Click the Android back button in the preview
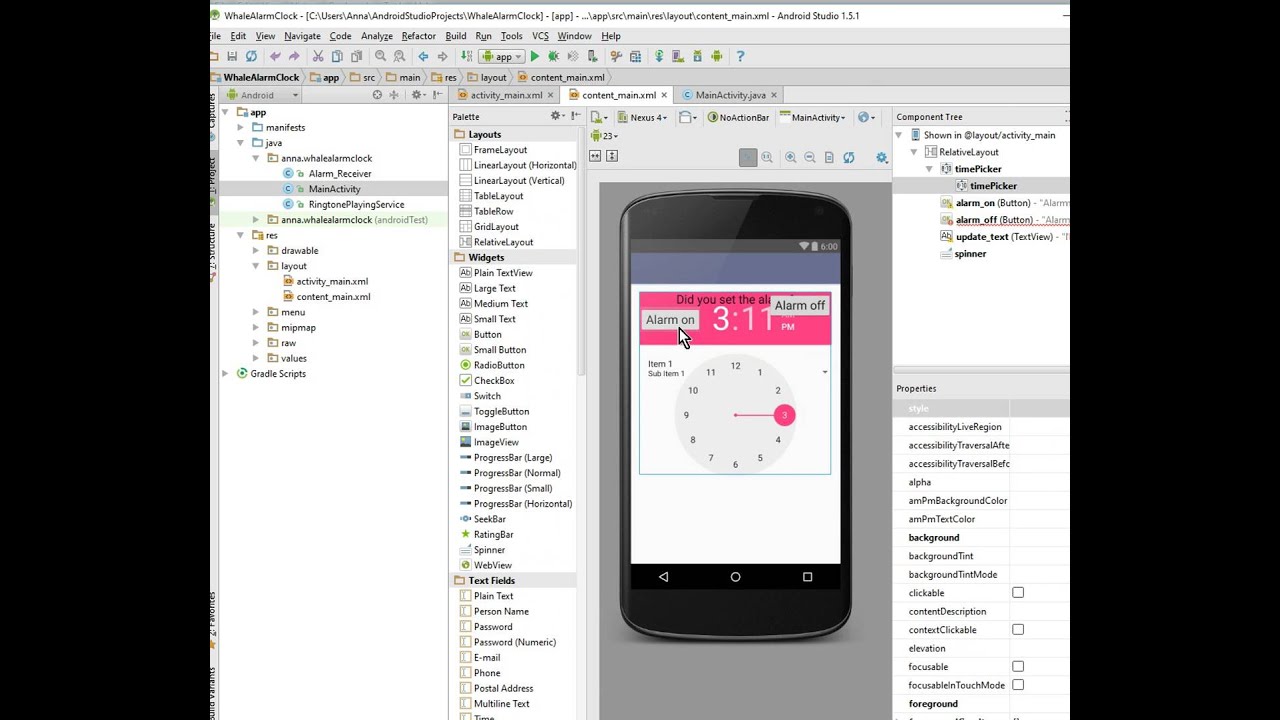 click(663, 577)
